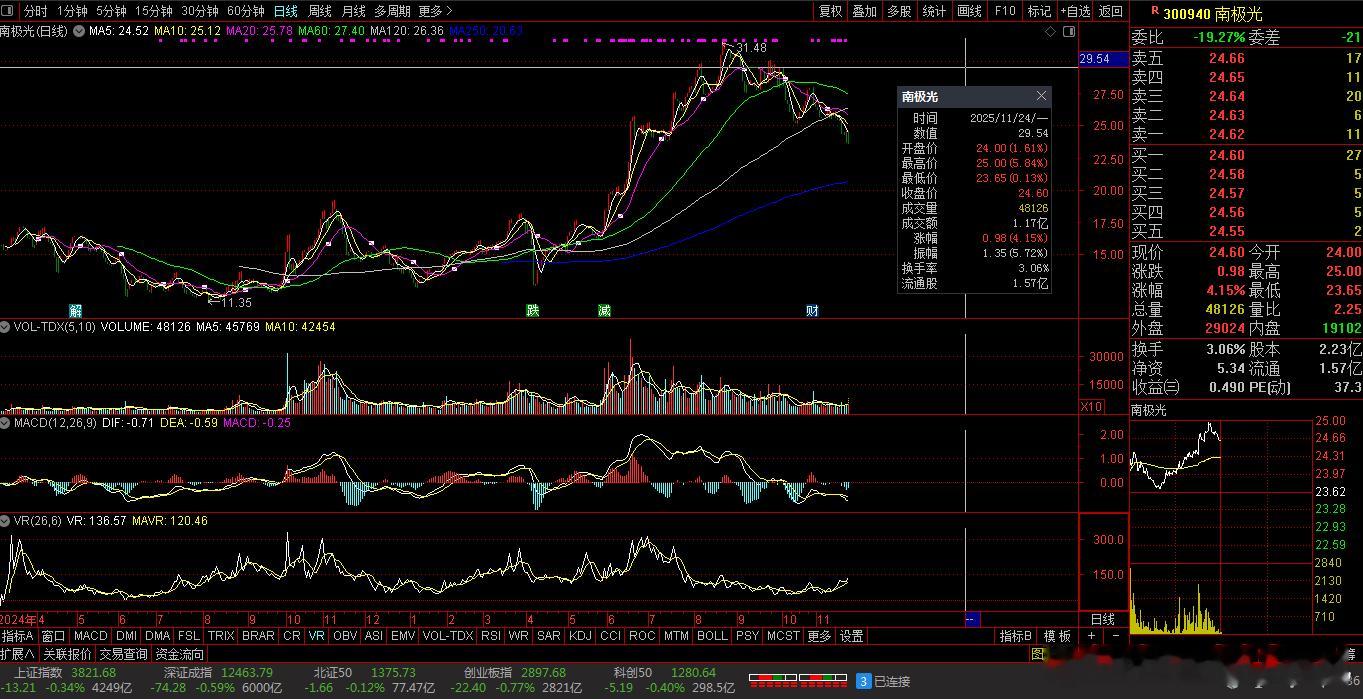Switch to 15分钟 period
1363x699 pixels.
click(x=153, y=11)
